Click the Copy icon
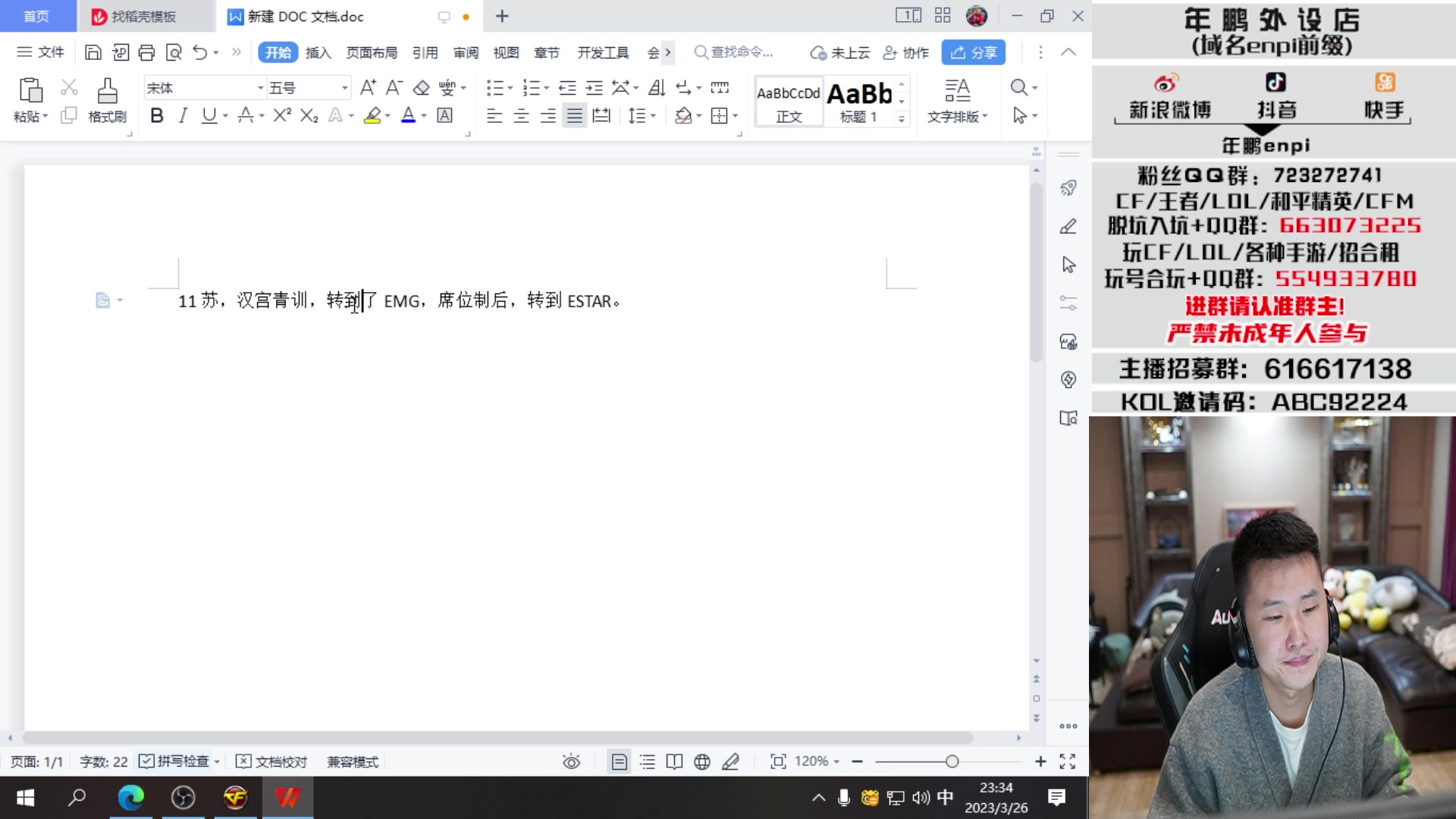Image resolution: width=1456 pixels, height=819 pixels. (x=69, y=115)
